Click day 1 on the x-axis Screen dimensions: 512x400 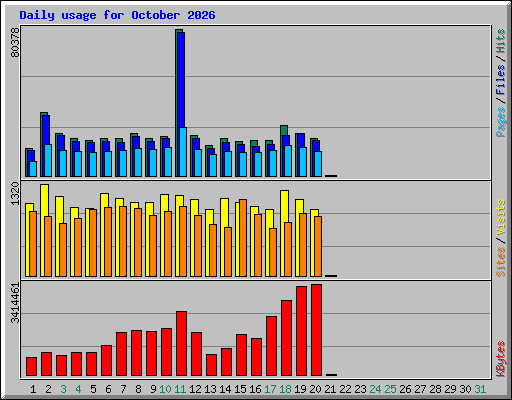click(33, 389)
